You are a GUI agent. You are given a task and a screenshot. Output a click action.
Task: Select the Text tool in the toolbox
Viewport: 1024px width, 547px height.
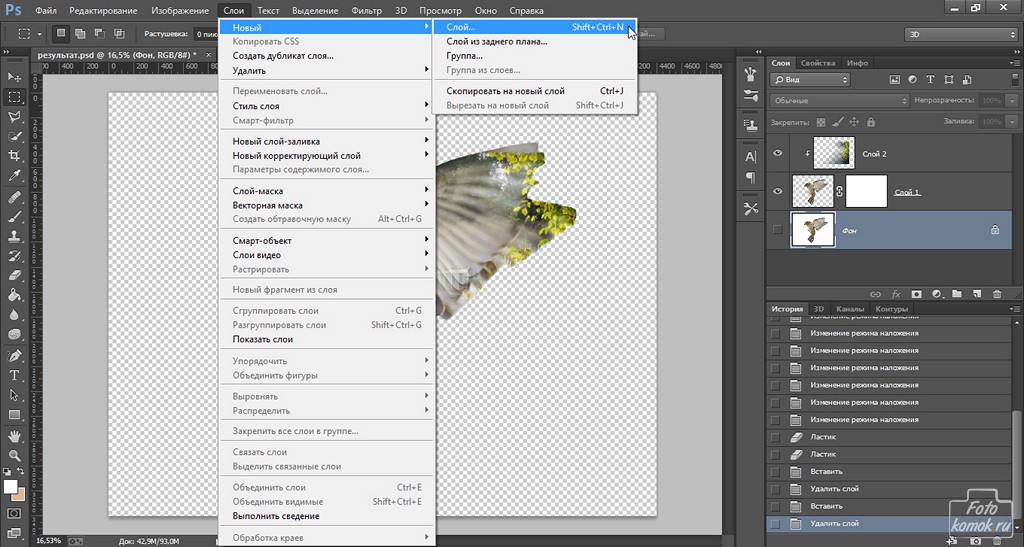coord(15,375)
